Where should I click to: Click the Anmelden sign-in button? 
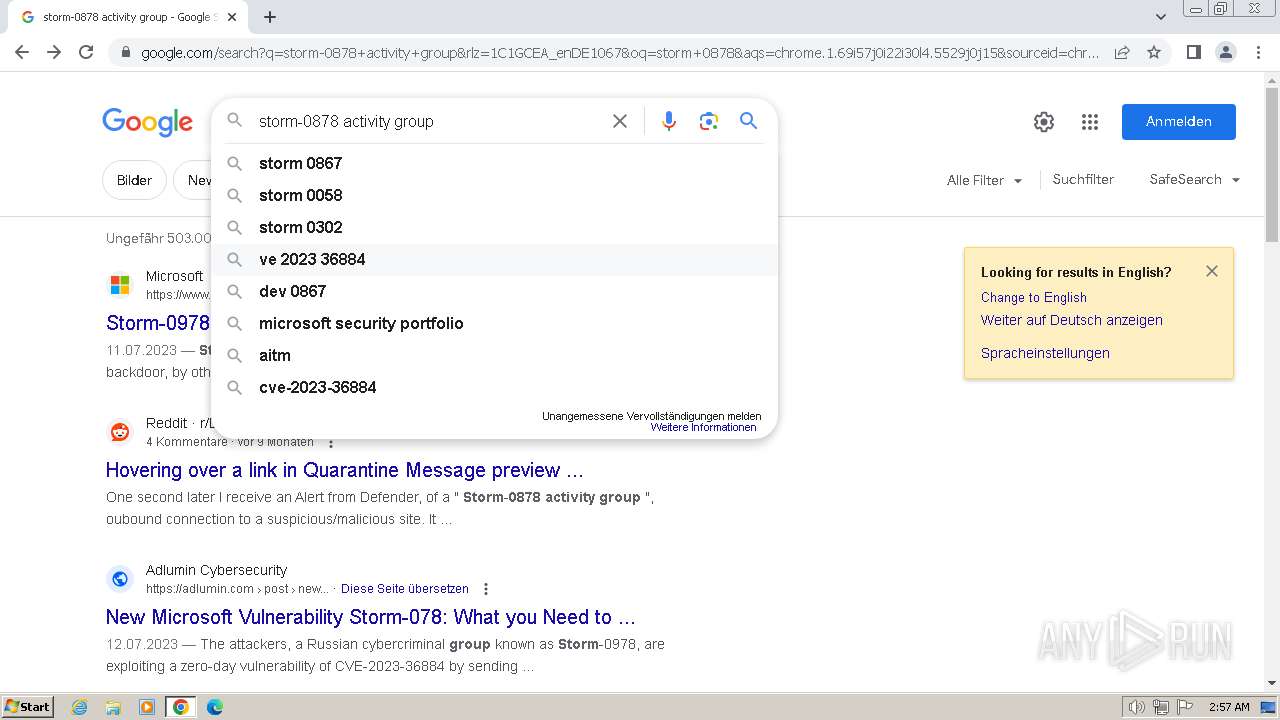pyautogui.click(x=1178, y=122)
